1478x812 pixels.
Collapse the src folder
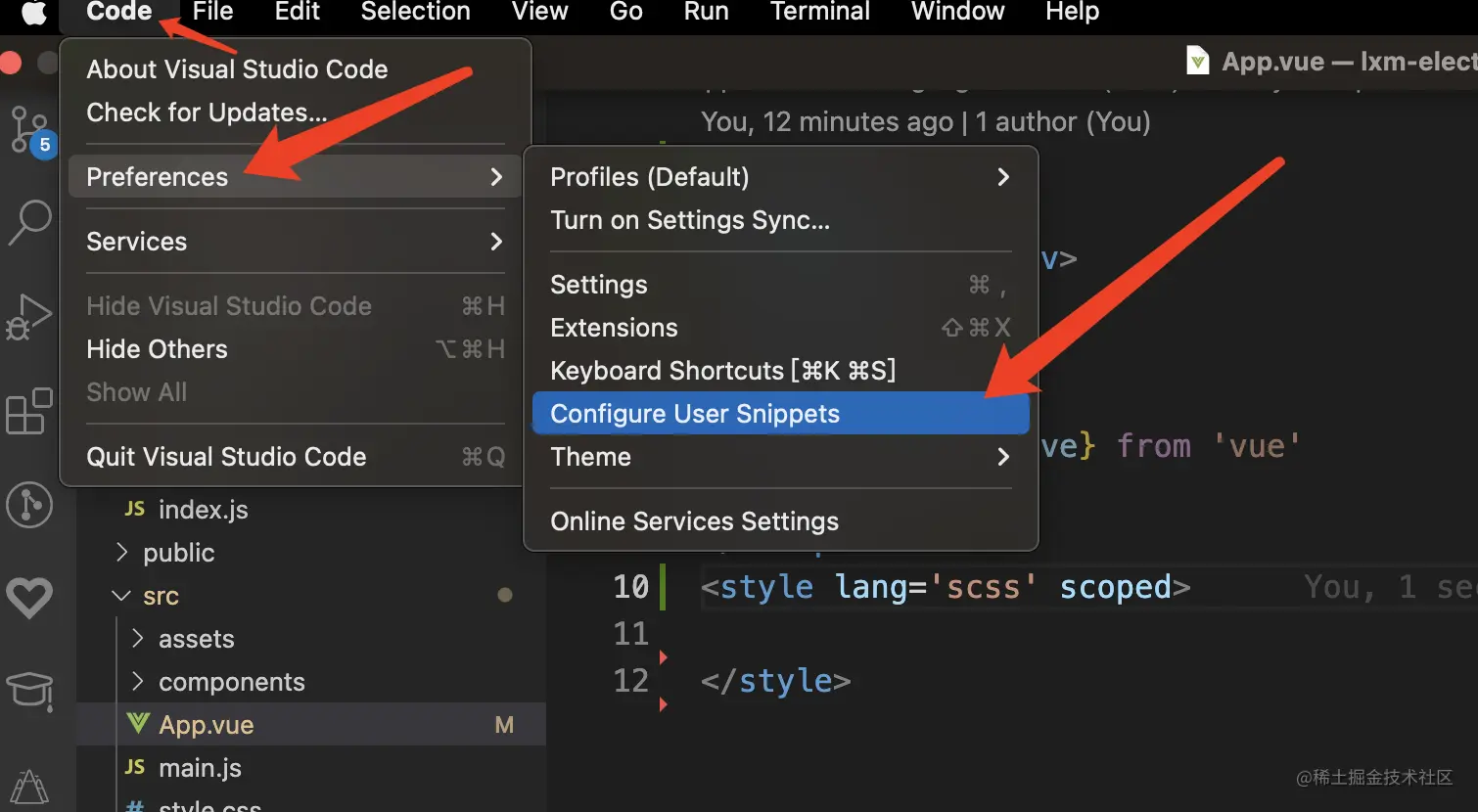[121, 596]
